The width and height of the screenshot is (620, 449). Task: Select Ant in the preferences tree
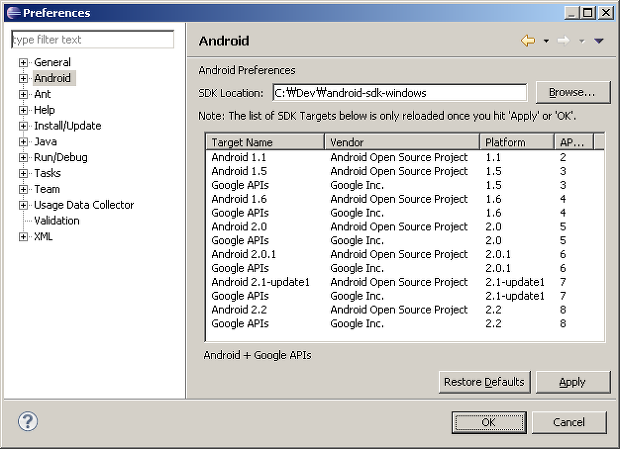pos(42,94)
